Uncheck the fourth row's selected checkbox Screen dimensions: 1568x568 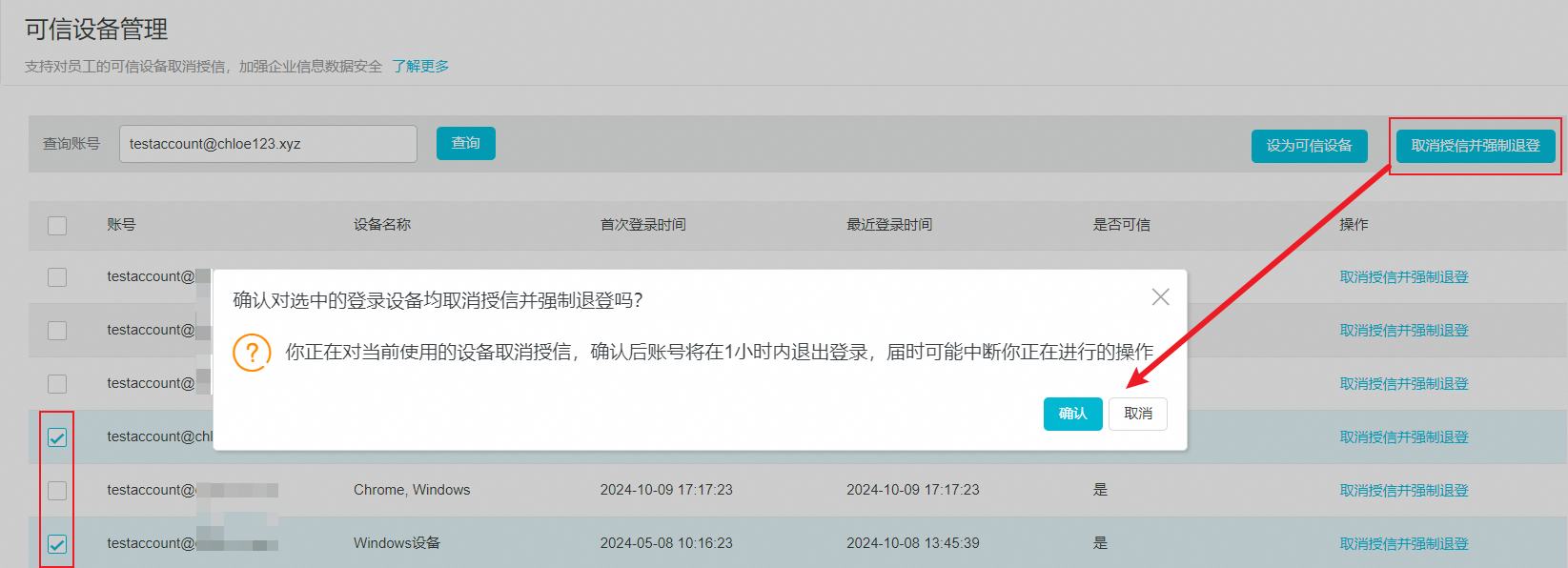click(x=57, y=437)
